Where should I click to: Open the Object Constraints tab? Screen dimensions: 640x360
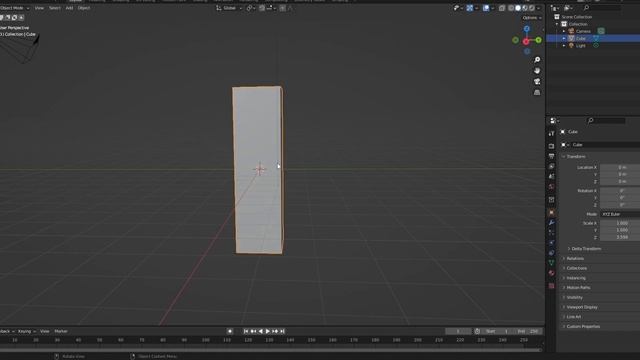[551, 253]
